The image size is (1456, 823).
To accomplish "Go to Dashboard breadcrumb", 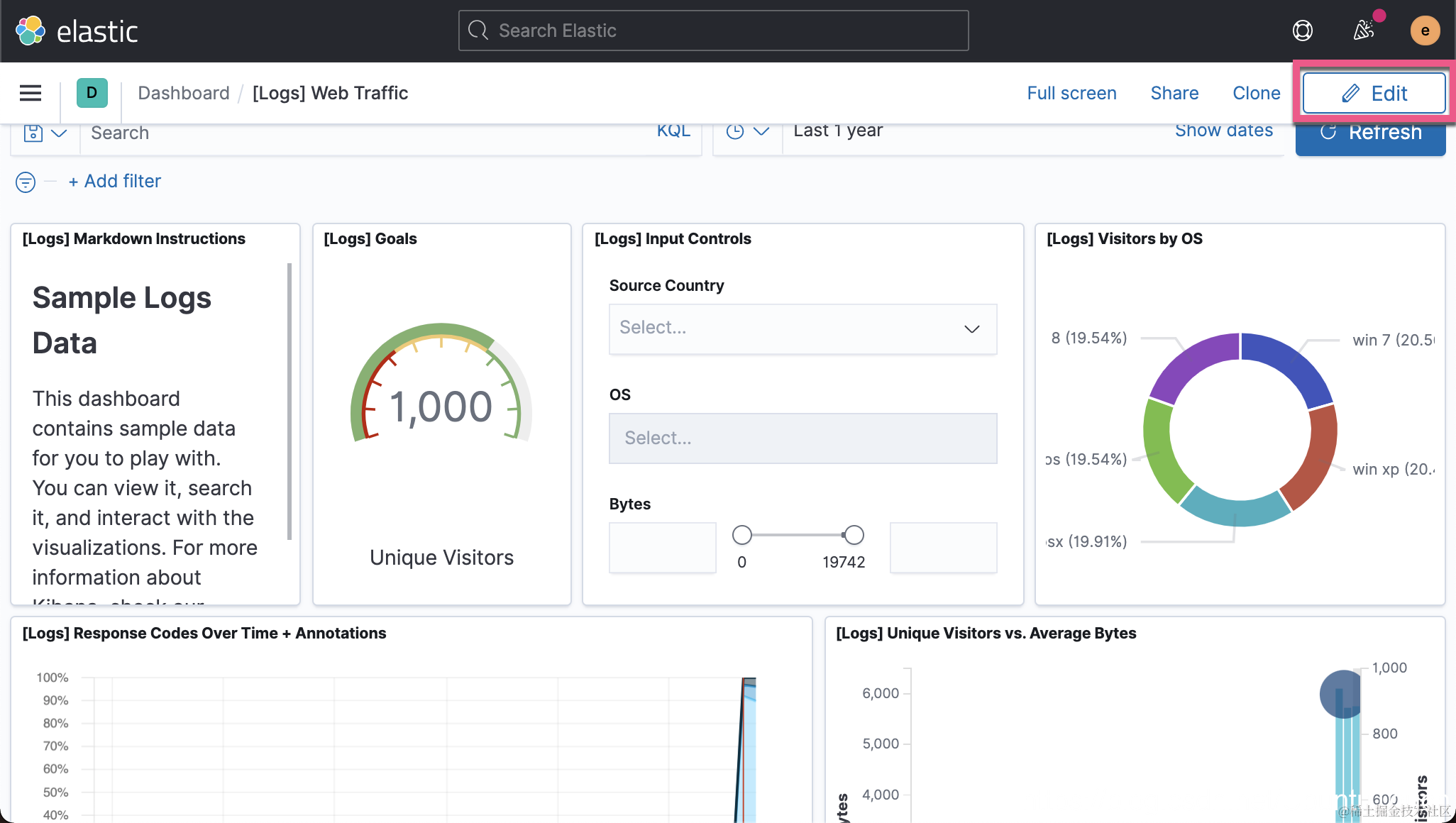I will pyautogui.click(x=184, y=93).
